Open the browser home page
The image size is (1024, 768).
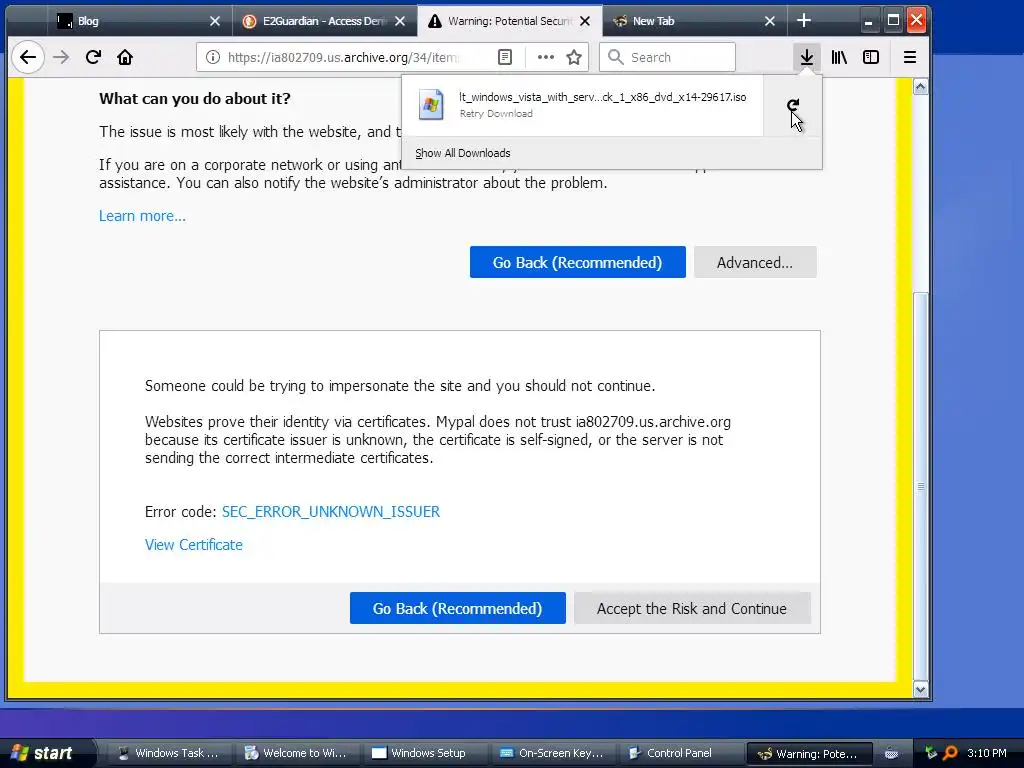(x=125, y=57)
